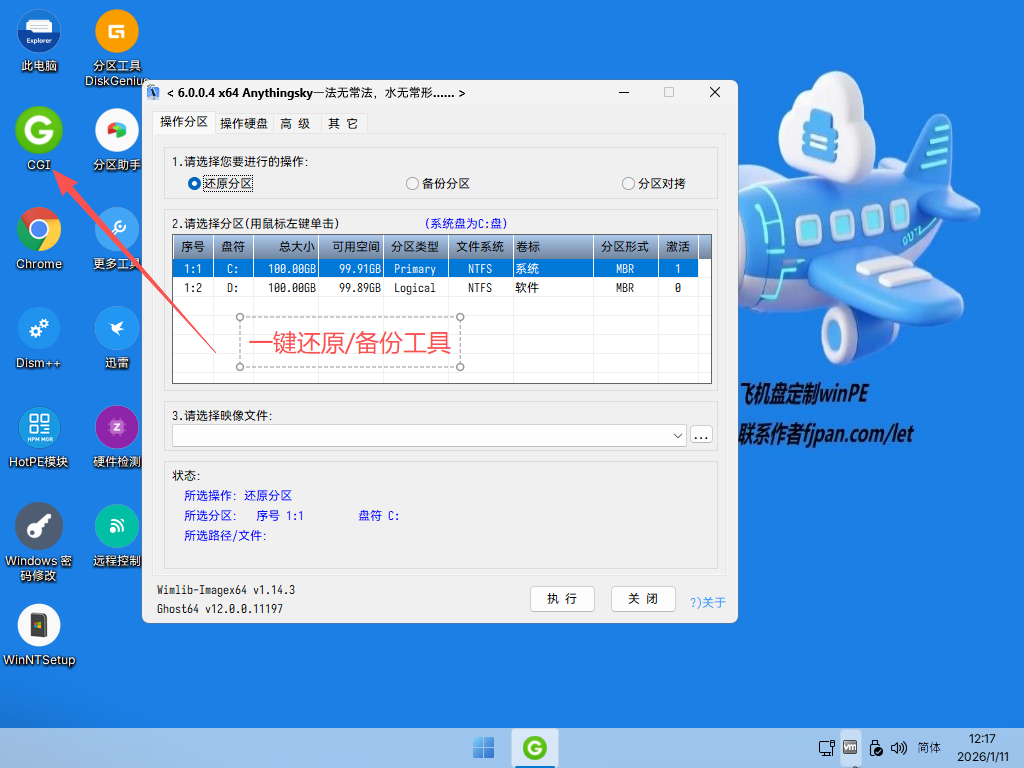Open the 远程控制 remote control tool
Screen dimensions: 1024x768
[114, 524]
